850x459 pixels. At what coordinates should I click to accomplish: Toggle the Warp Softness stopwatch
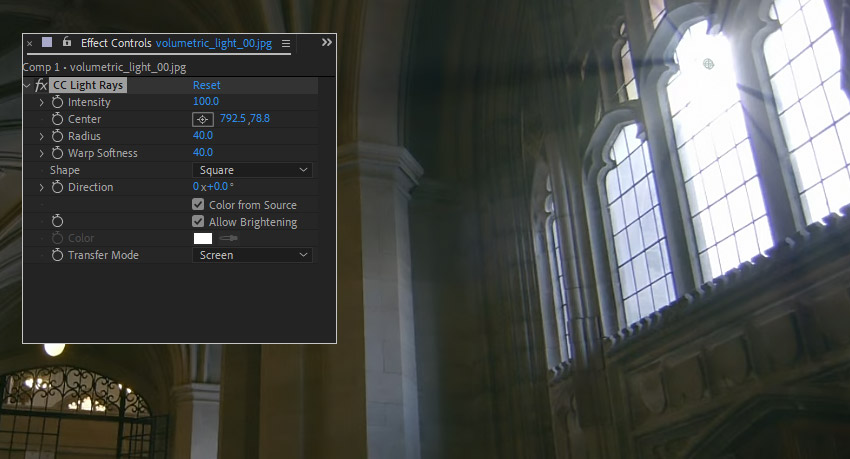(x=57, y=153)
